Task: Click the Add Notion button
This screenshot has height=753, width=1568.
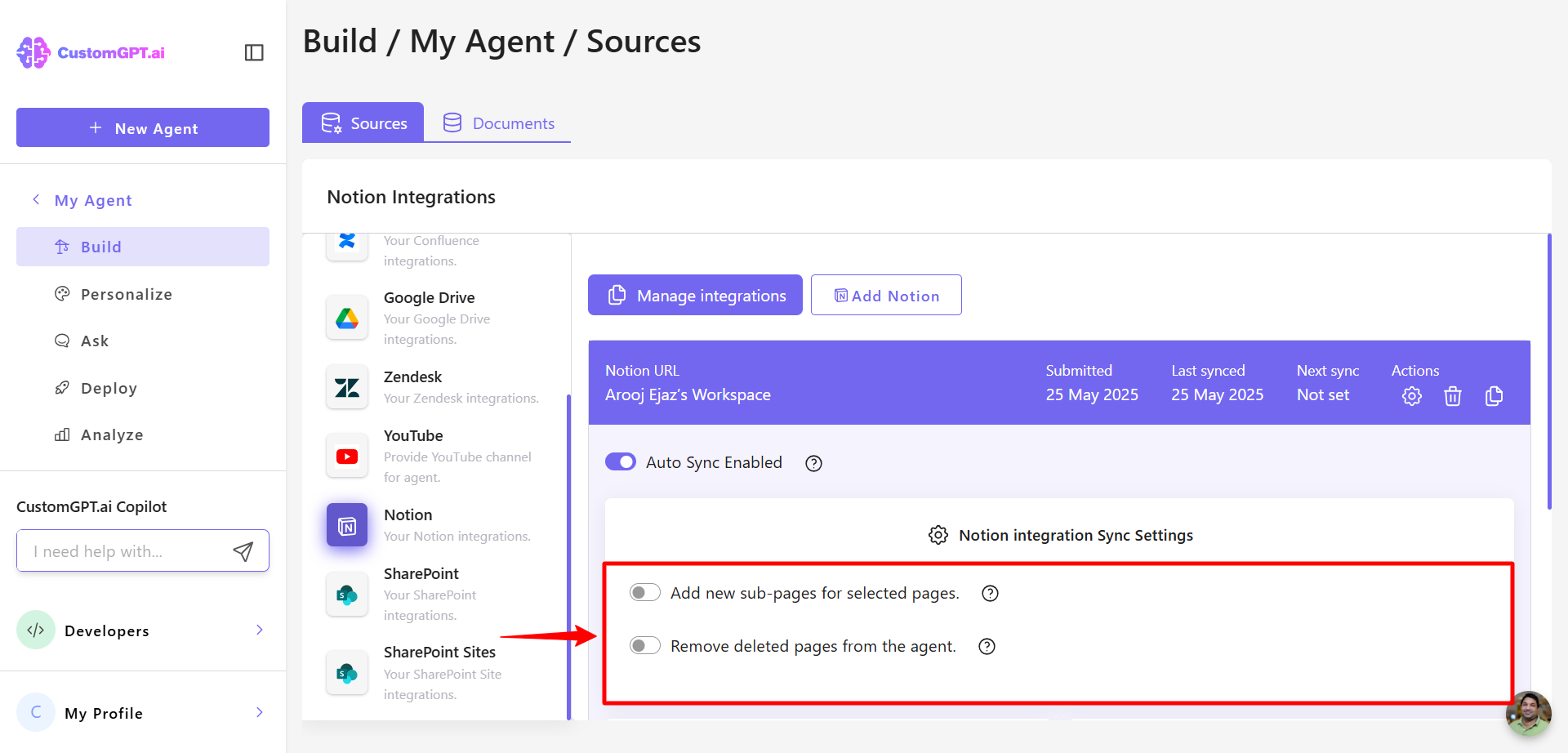Action: click(x=886, y=295)
